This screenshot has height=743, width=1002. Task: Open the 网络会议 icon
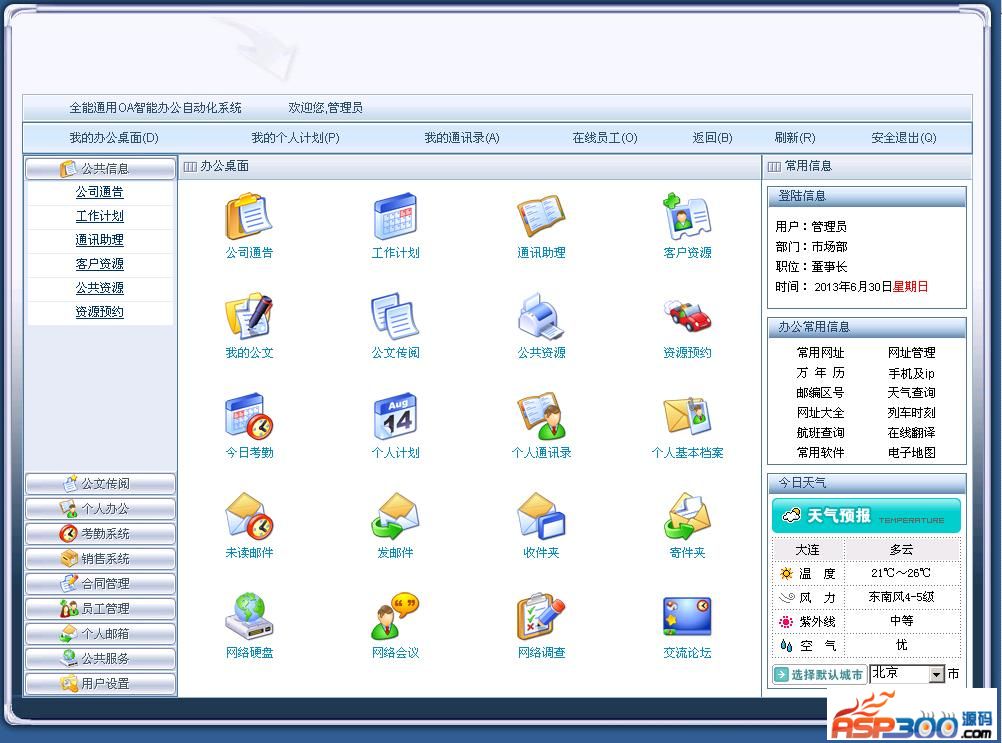395,617
